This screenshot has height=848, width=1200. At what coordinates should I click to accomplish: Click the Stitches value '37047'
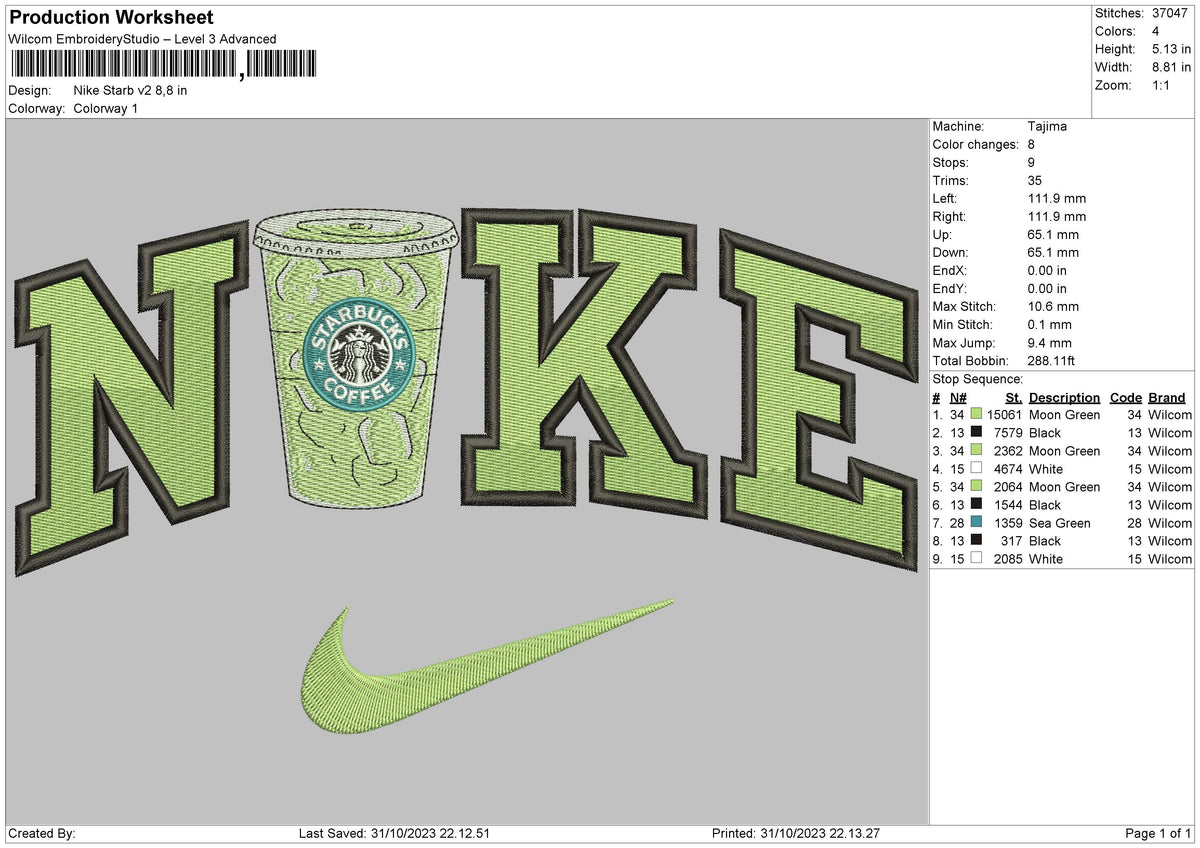(1169, 13)
